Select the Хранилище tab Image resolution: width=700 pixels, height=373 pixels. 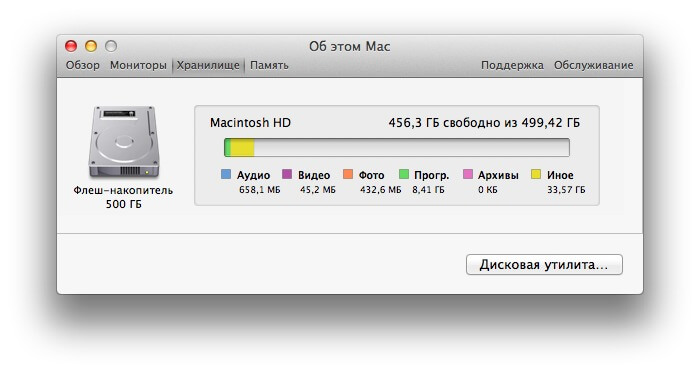(208, 65)
